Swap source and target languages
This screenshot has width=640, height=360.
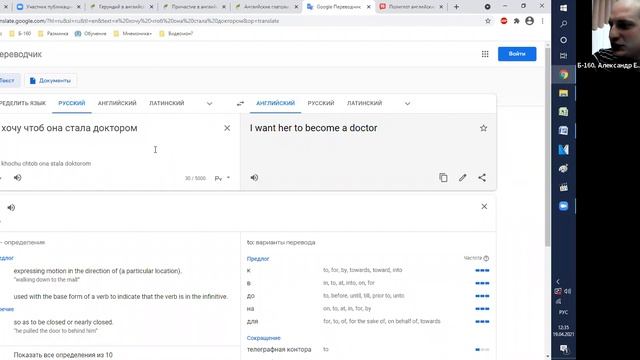pyautogui.click(x=240, y=104)
